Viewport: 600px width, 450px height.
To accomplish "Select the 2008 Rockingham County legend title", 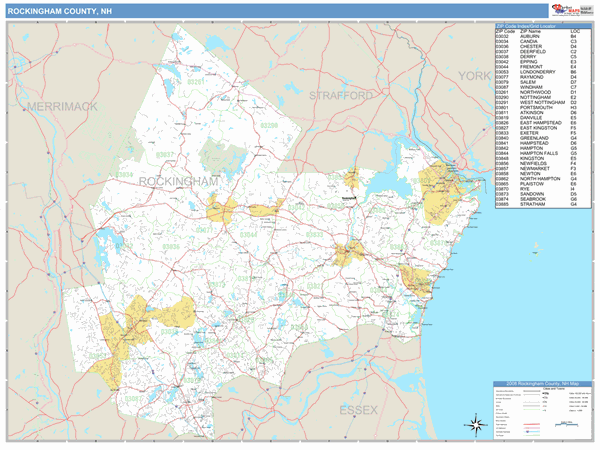I will pyautogui.click(x=543, y=384).
